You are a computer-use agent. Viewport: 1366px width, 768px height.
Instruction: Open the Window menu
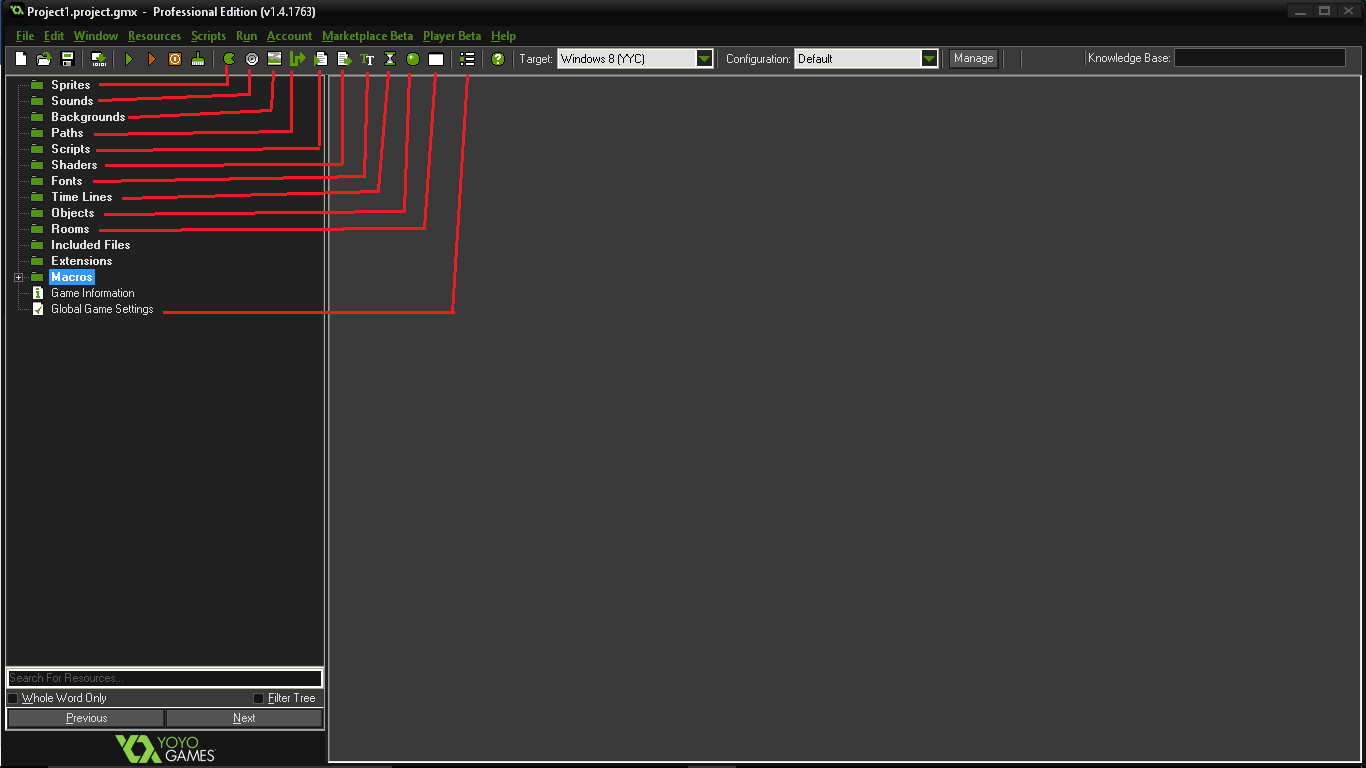[96, 36]
